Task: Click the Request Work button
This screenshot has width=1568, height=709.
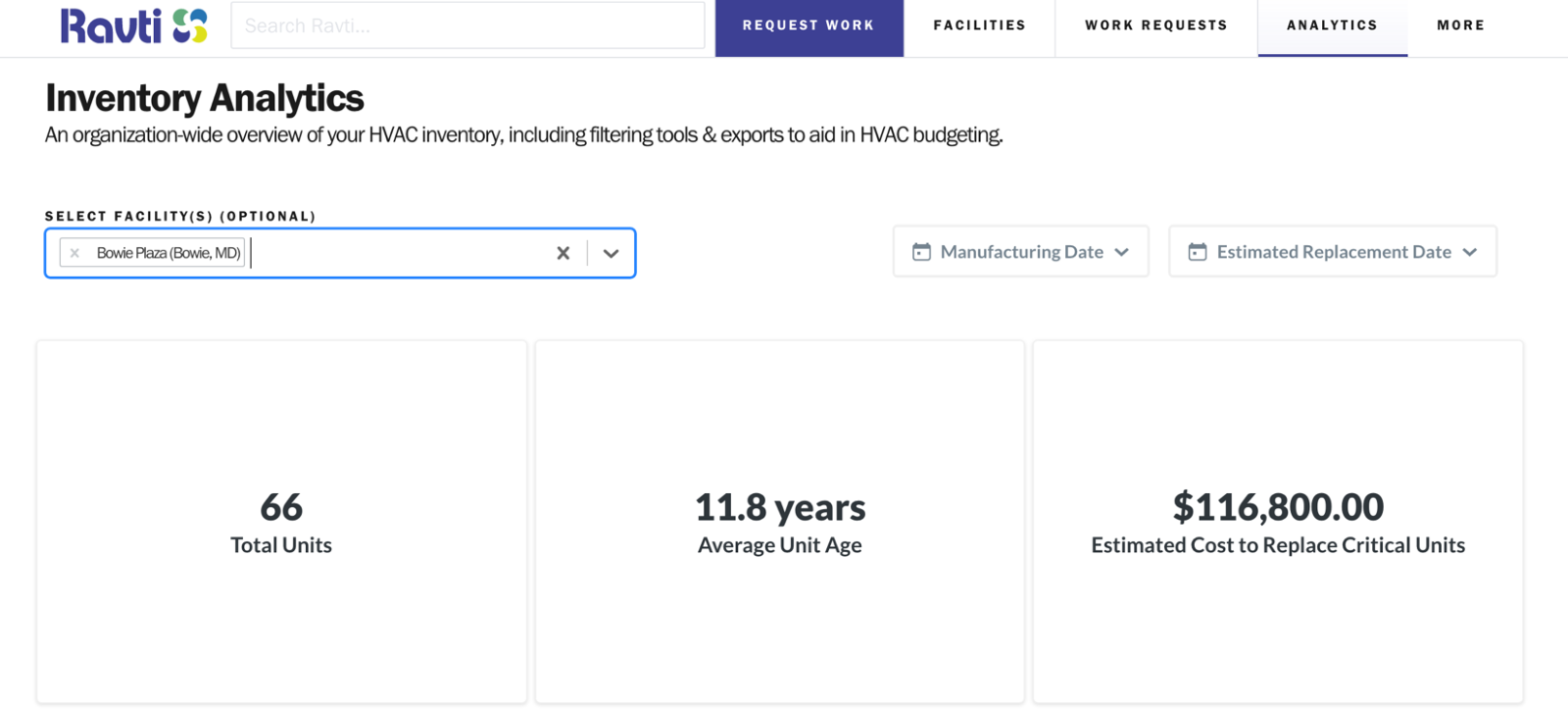Action: coord(808,26)
